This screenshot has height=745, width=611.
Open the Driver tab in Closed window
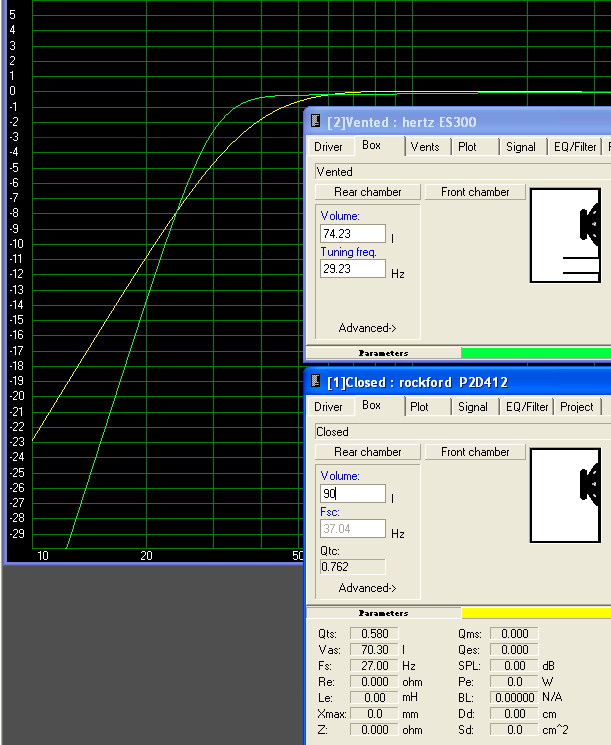328,407
